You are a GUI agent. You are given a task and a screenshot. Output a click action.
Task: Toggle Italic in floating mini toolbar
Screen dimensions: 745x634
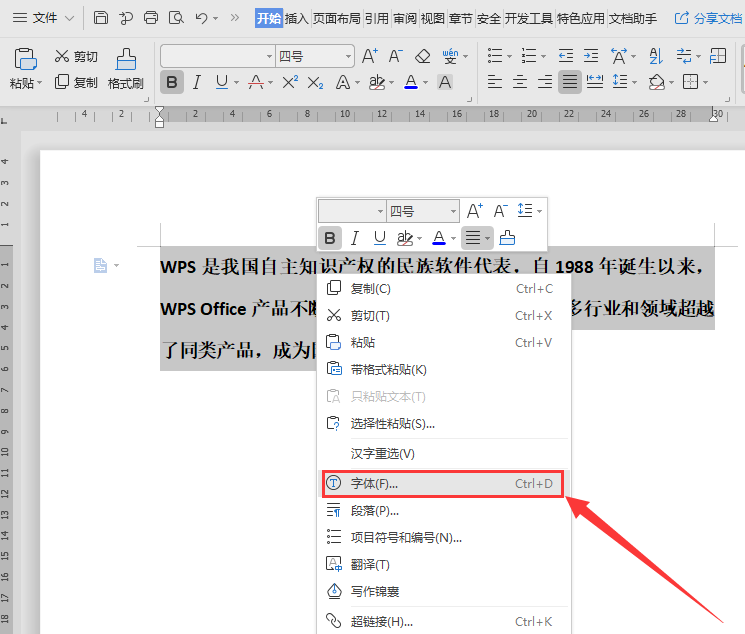pos(354,237)
